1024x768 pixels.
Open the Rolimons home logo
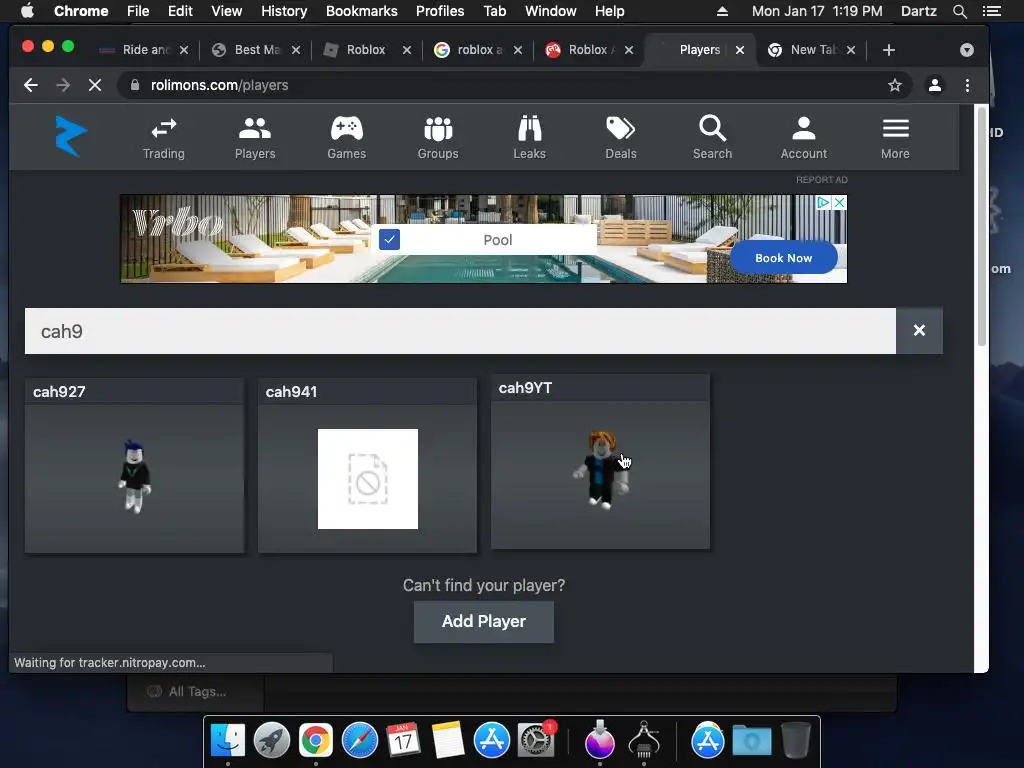click(71, 136)
